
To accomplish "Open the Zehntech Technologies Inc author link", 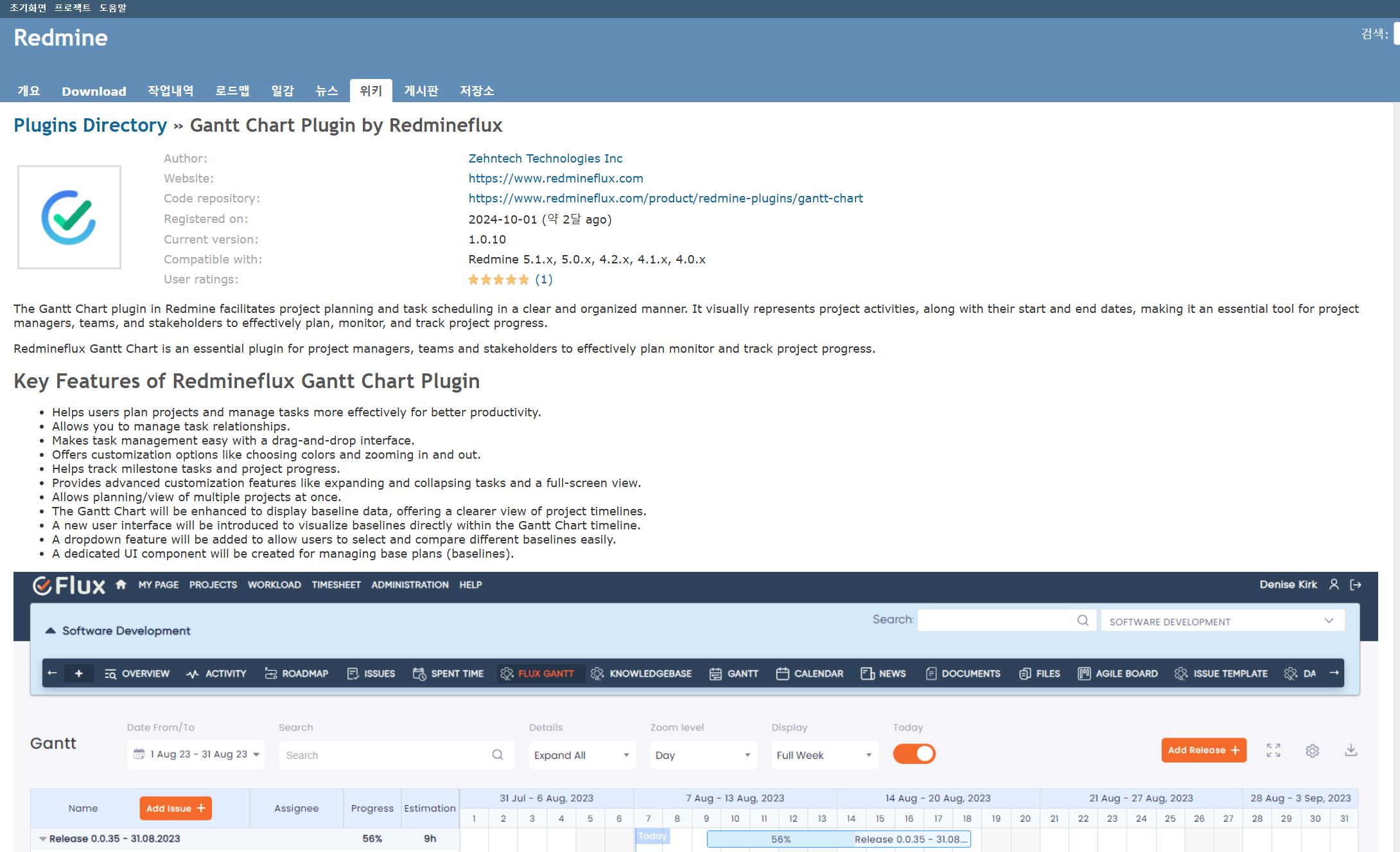I will [x=545, y=158].
